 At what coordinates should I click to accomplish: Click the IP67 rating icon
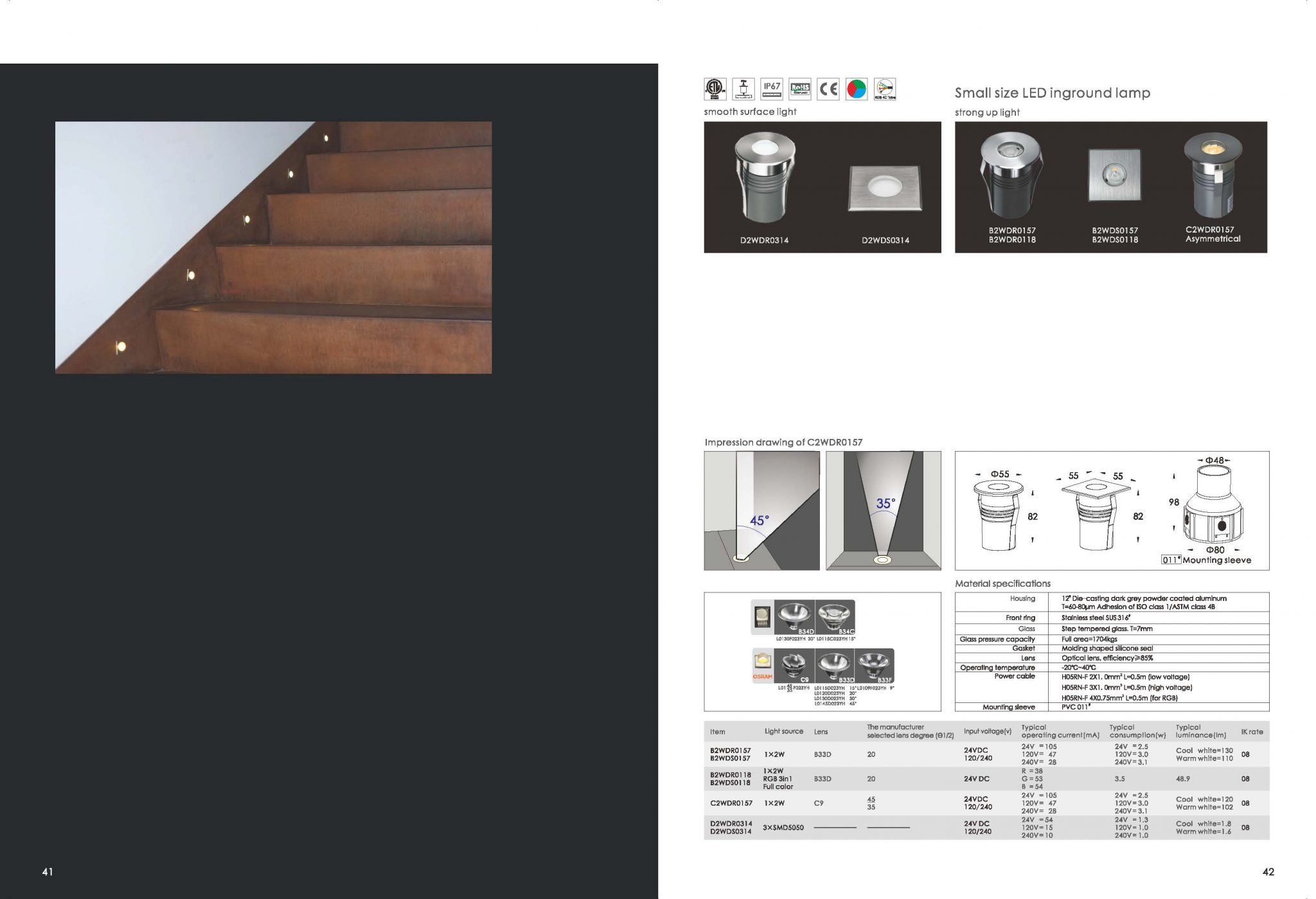772,89
